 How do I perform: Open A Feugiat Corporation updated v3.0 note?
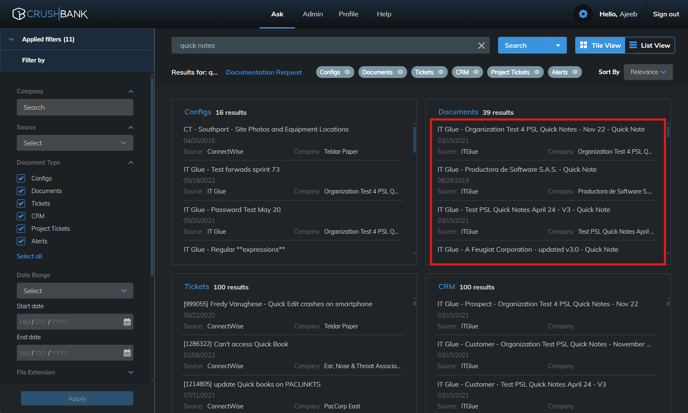[x=528, y=249]
